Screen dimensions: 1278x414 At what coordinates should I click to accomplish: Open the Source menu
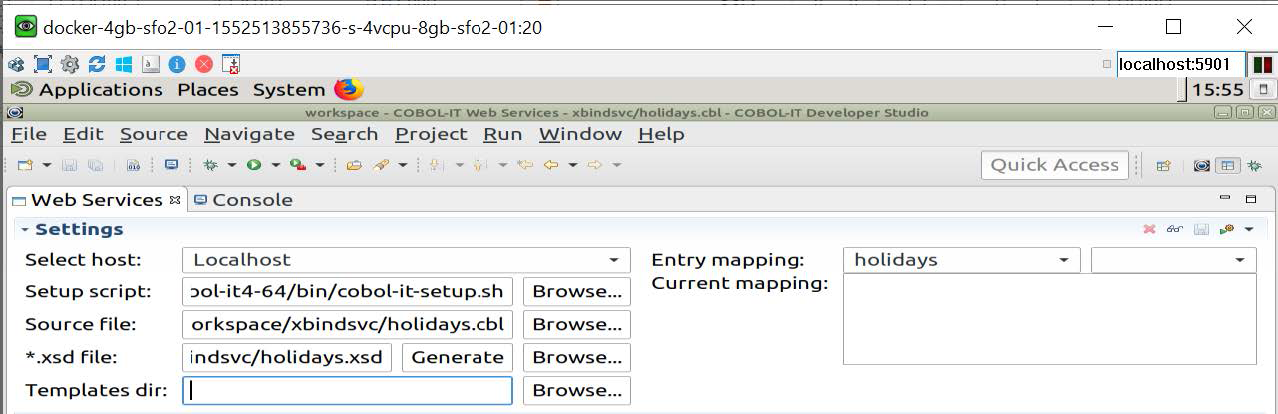tap(154, 134)
